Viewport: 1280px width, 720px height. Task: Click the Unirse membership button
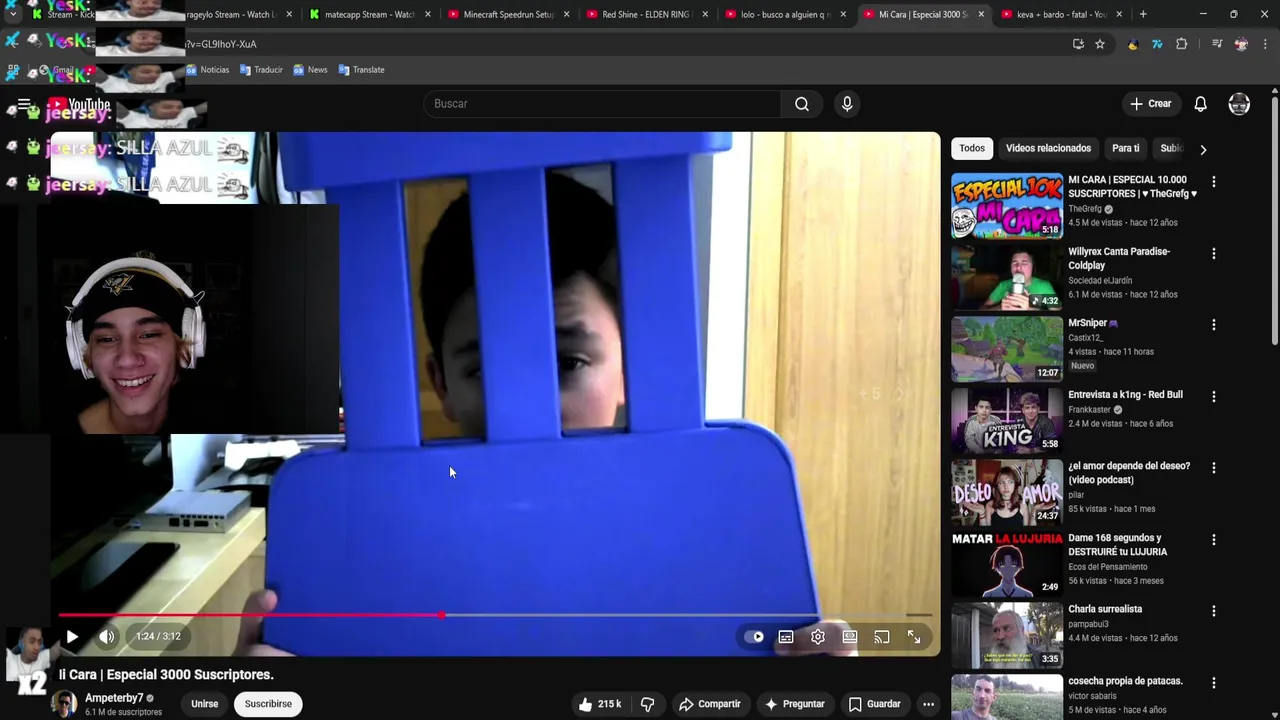point(204,704)
